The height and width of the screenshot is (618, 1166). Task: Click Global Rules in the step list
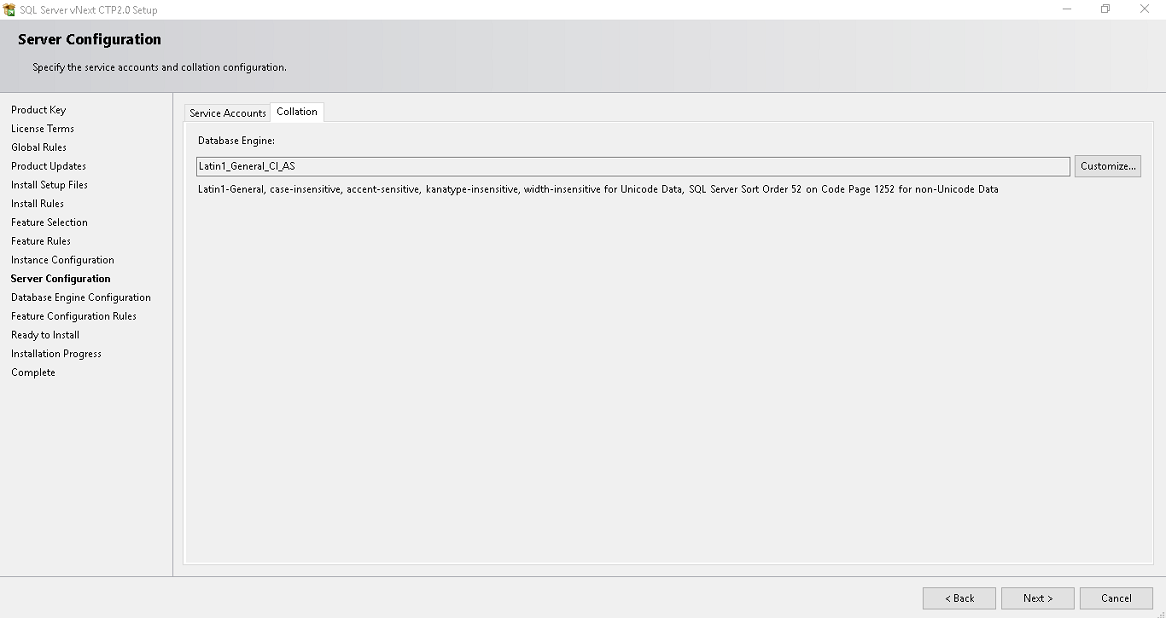point(39,147)
